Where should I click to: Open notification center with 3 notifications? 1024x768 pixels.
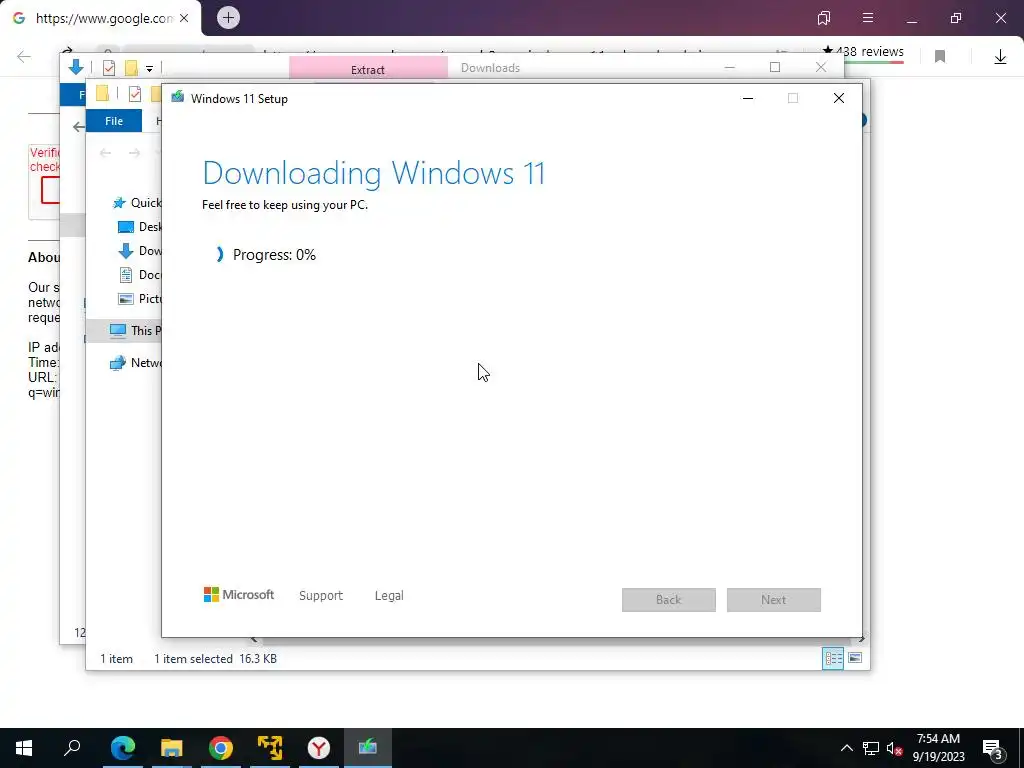point(992,748)
